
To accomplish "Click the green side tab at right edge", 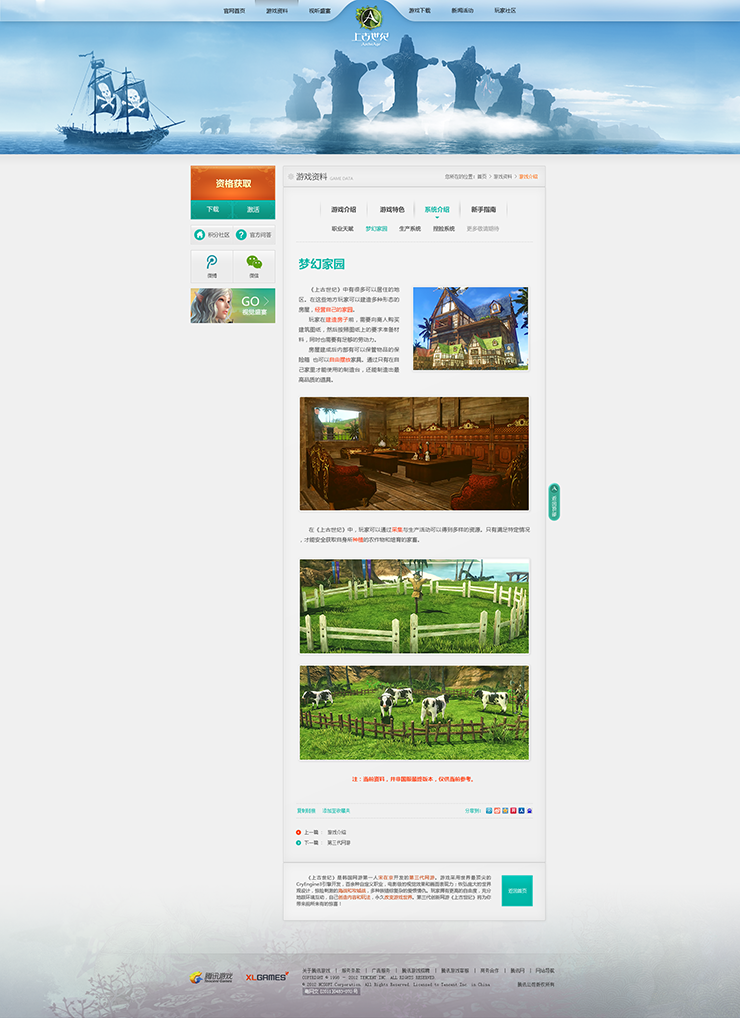I will coord(554,502).
